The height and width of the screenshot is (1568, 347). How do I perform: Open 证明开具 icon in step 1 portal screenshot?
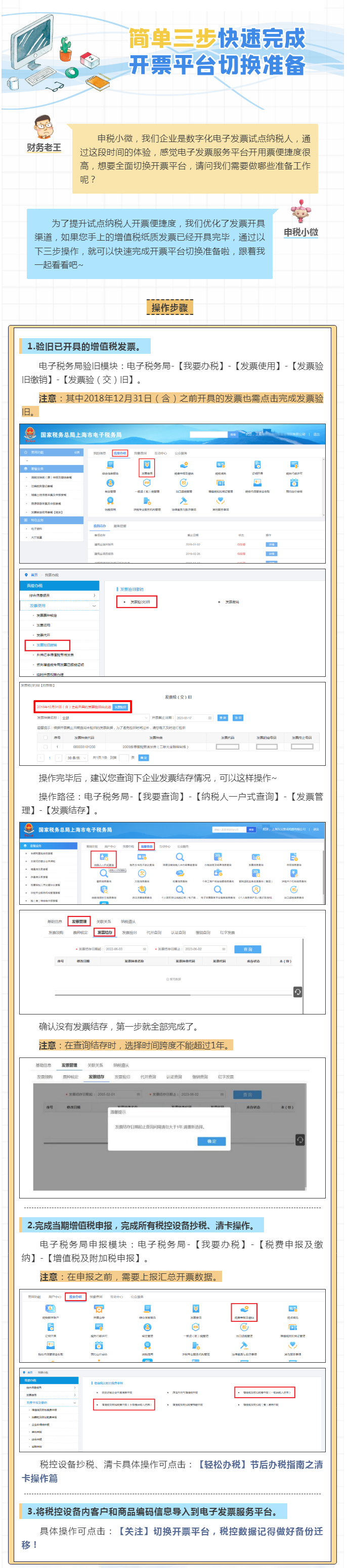pyautogui.click(x=257, y=465)
